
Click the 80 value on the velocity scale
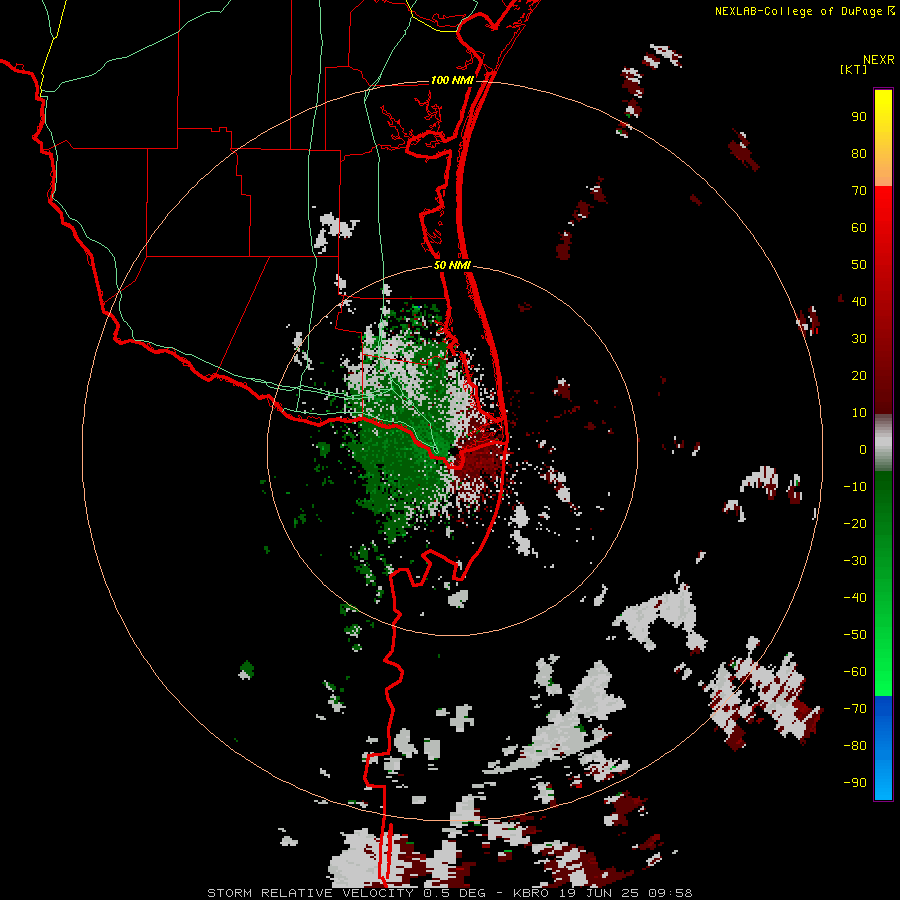pos(859,154)
